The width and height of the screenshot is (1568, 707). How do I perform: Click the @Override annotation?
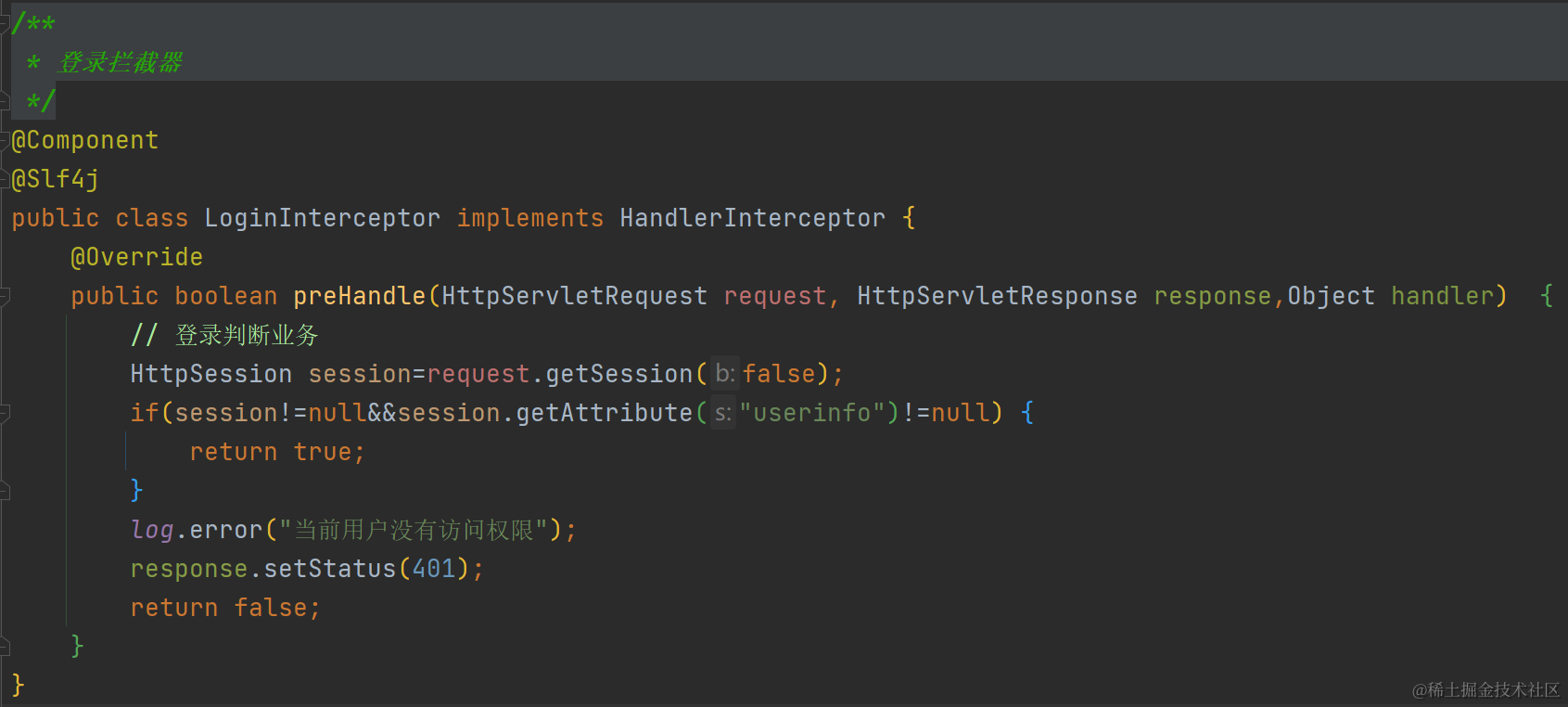click(137, 257)
